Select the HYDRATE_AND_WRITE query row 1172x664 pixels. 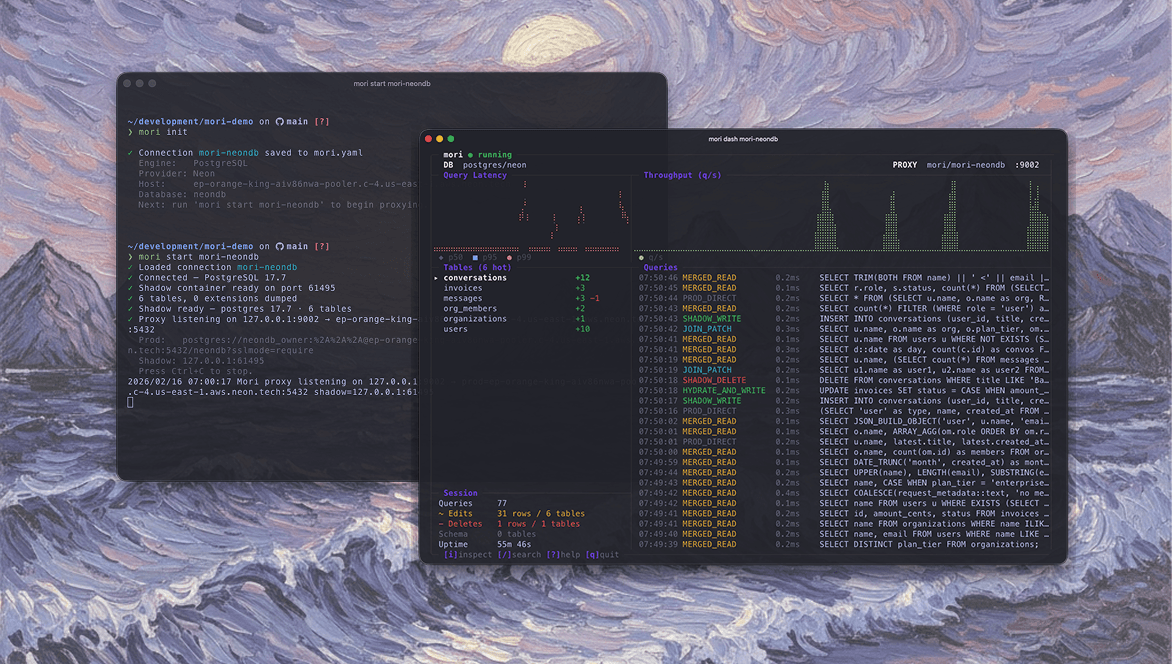(x=844, y=390)
